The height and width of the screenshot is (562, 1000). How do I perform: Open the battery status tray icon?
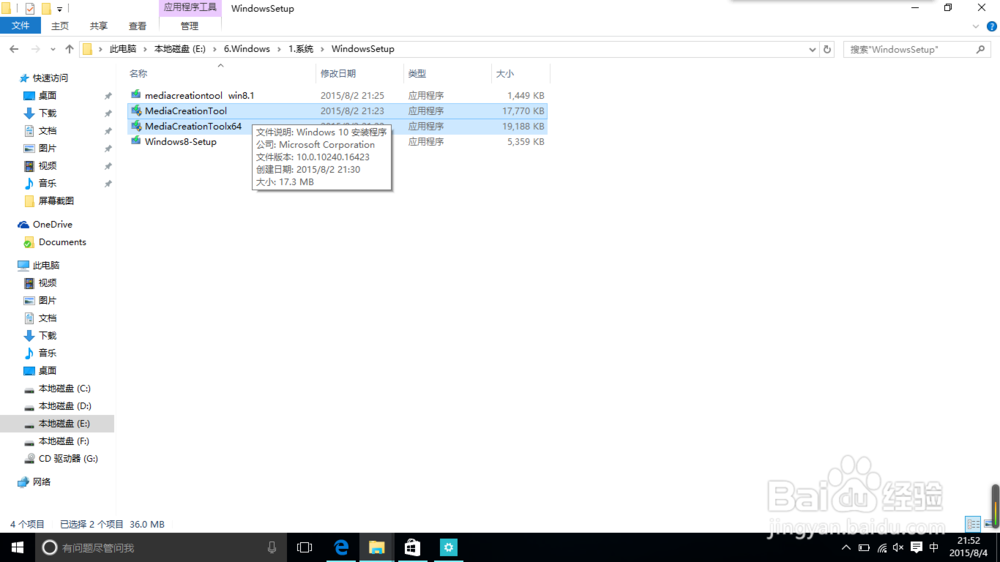864,547
